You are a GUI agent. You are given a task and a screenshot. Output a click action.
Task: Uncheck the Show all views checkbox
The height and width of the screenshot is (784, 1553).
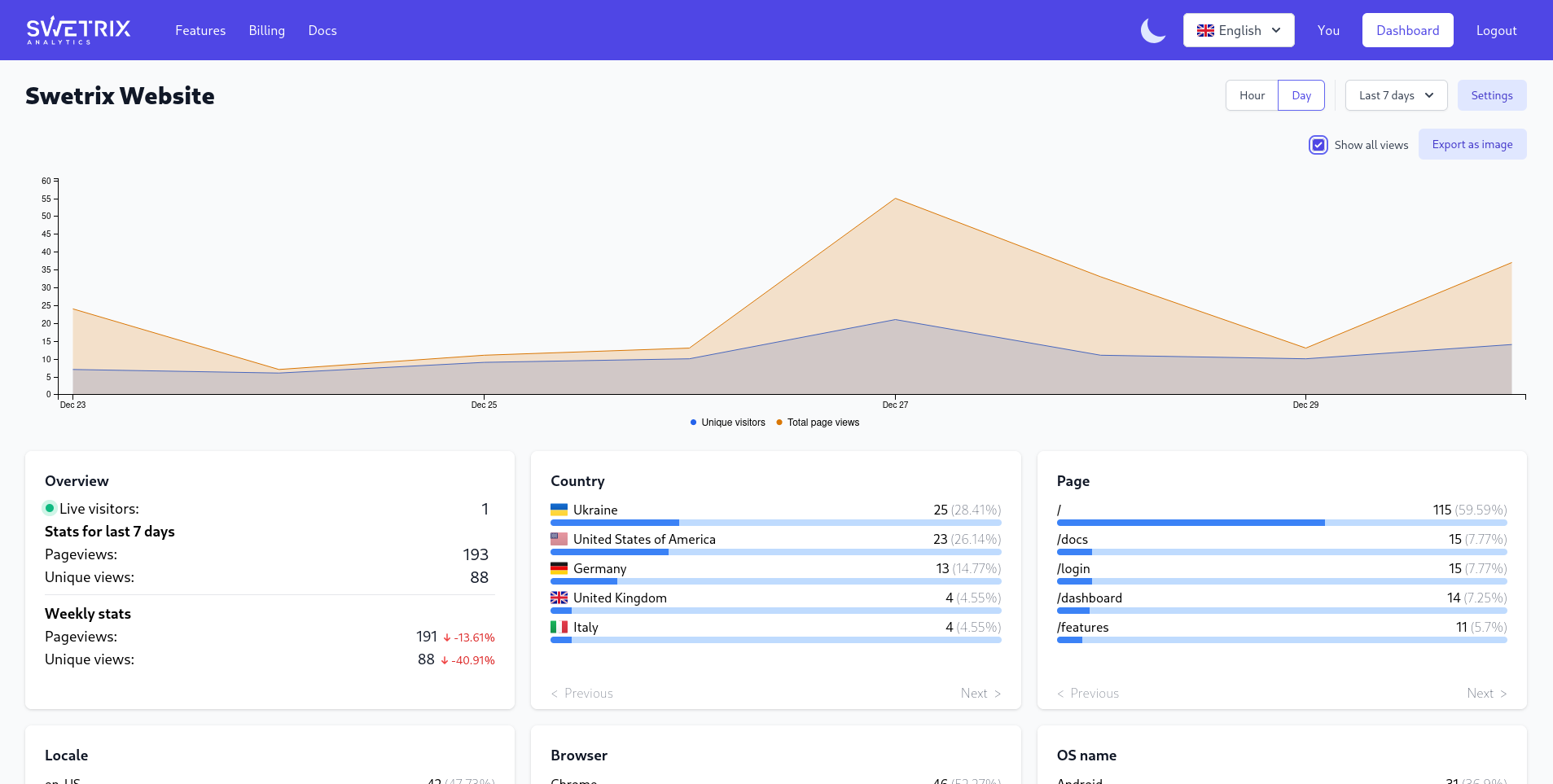1318,145
